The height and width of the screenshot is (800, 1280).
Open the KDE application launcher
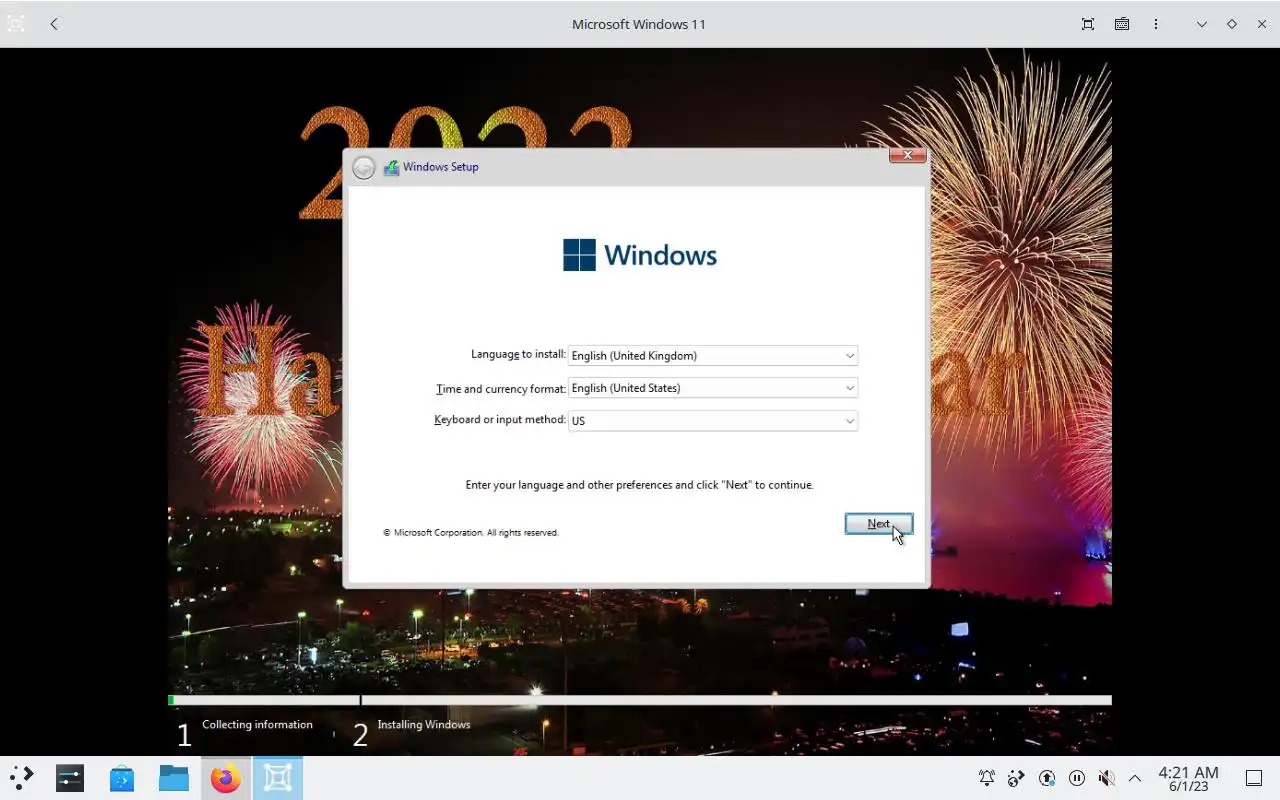(x=21, y=778)
